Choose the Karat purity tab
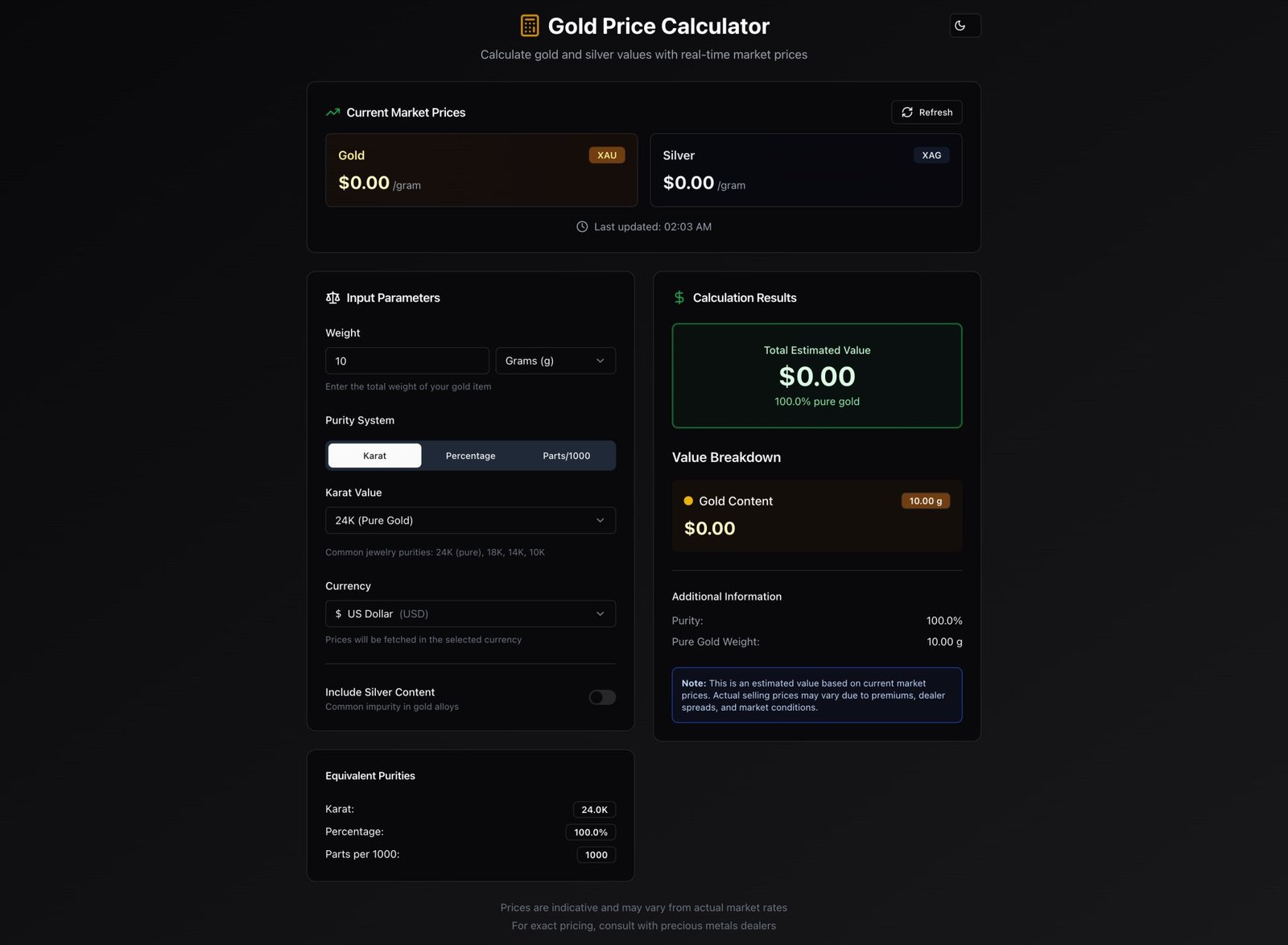This screenshot has width=1288, height=945. tap(374, 456)
